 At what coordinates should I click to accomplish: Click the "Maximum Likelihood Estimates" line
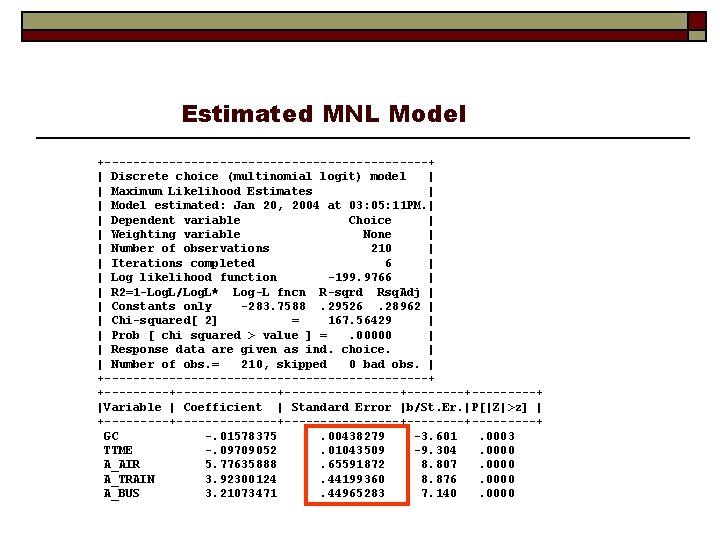(211, 191)
